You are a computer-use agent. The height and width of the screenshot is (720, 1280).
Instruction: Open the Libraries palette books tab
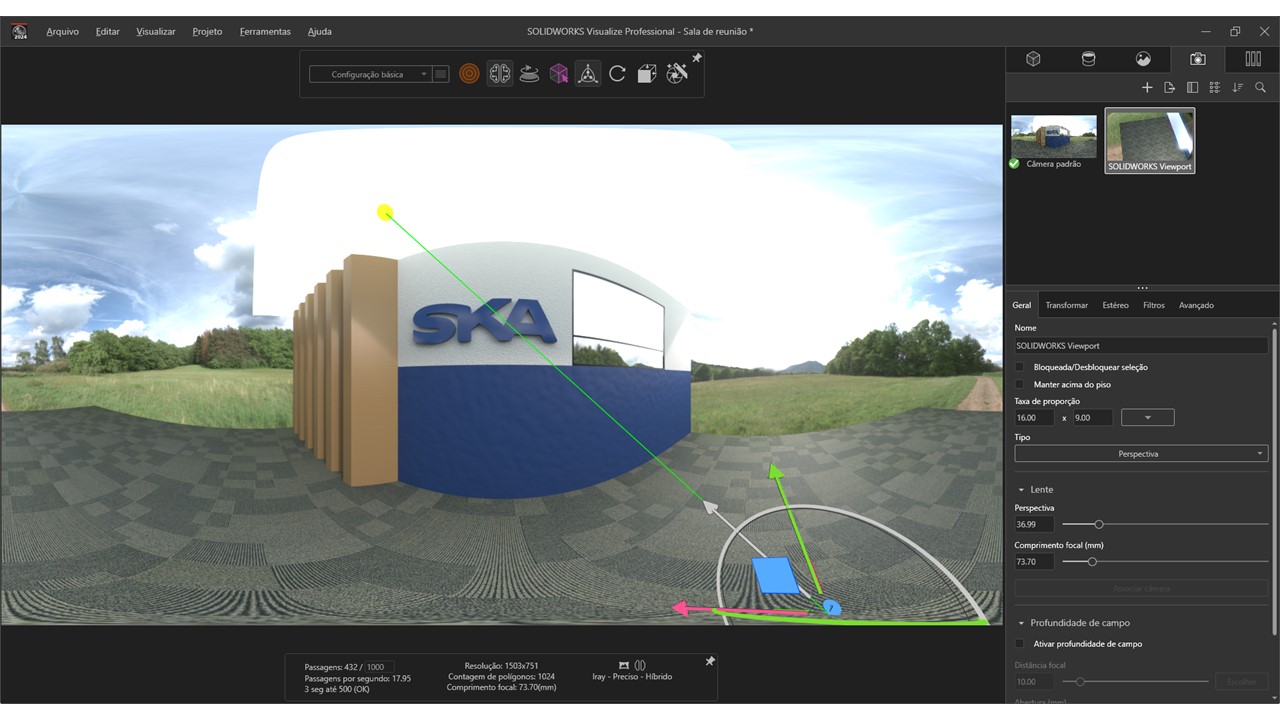[1252, 59]
